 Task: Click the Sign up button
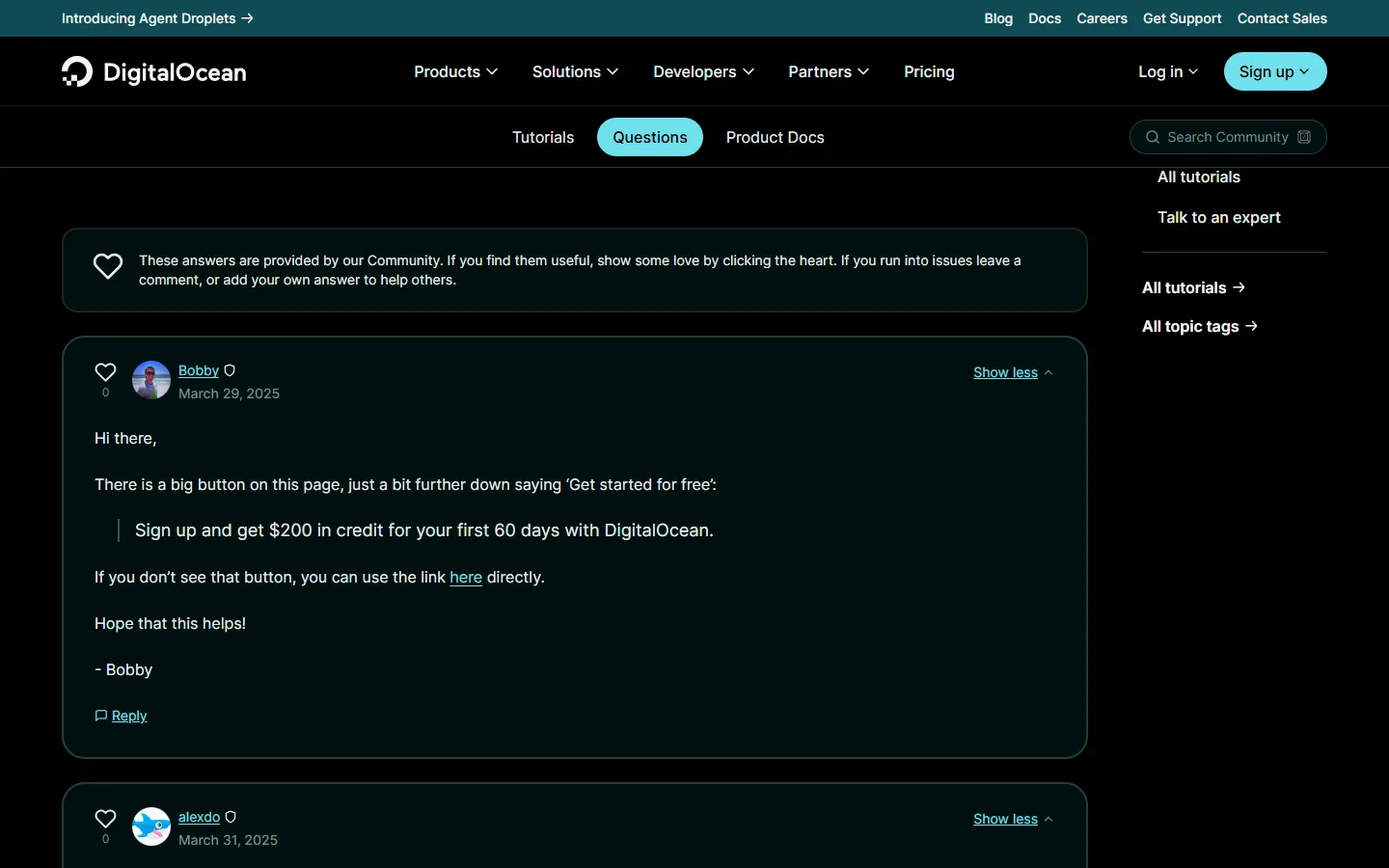point(1275,71)
